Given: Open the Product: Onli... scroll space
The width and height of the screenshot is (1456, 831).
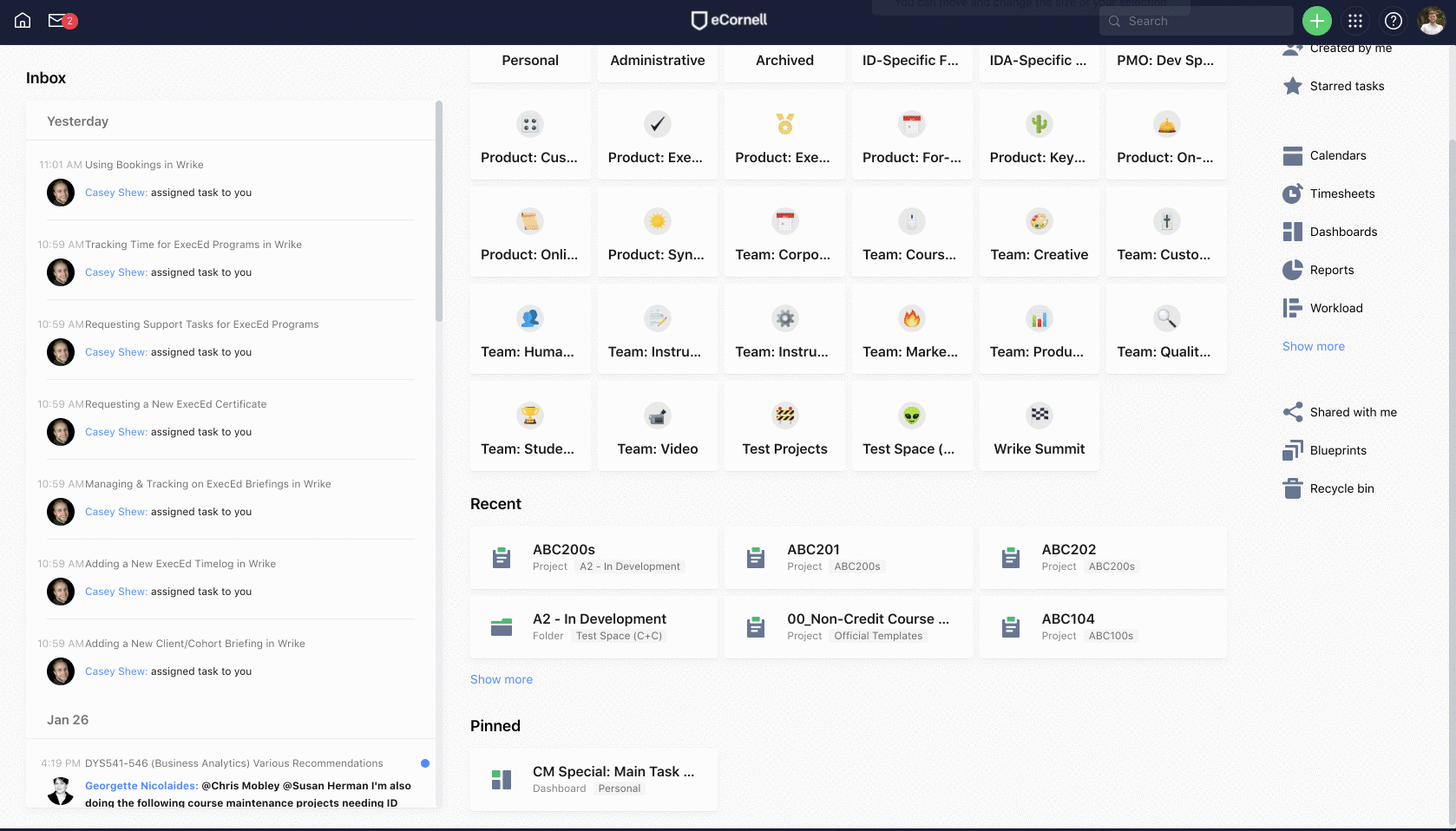Looking at the screenshot, I should (530, 232).
